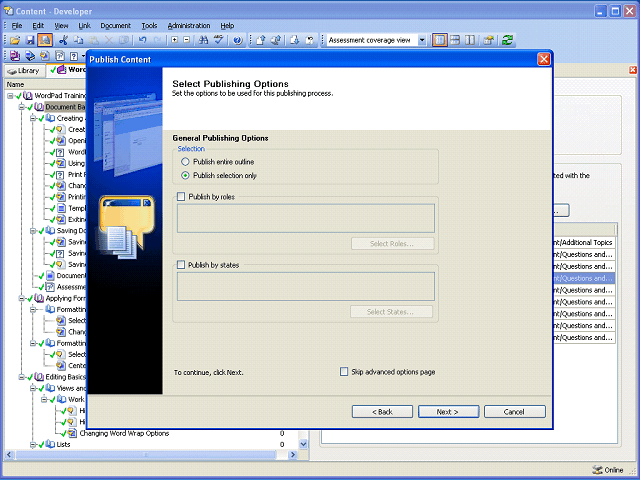Select Changing Word Wrap Options tree item
The image size is (640, 480).
[x=124, y=433]
